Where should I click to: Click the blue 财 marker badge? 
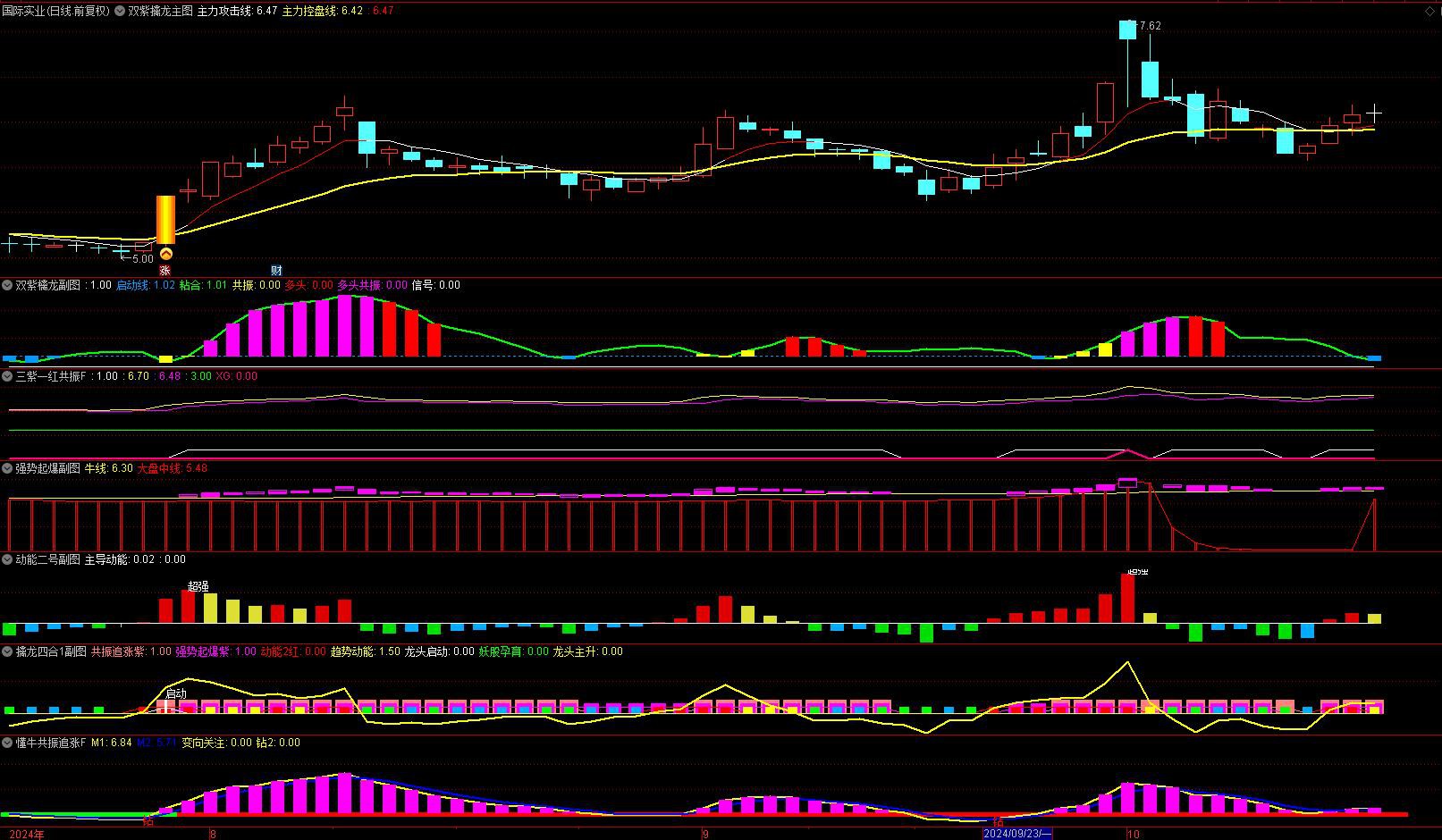tap(276, 270)
